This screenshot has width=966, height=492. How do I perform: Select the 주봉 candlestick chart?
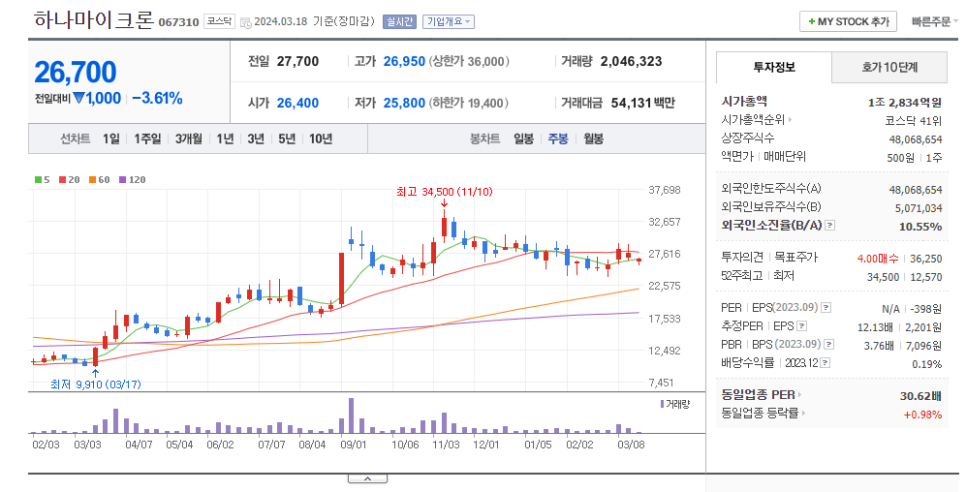[x=558, y=139]
